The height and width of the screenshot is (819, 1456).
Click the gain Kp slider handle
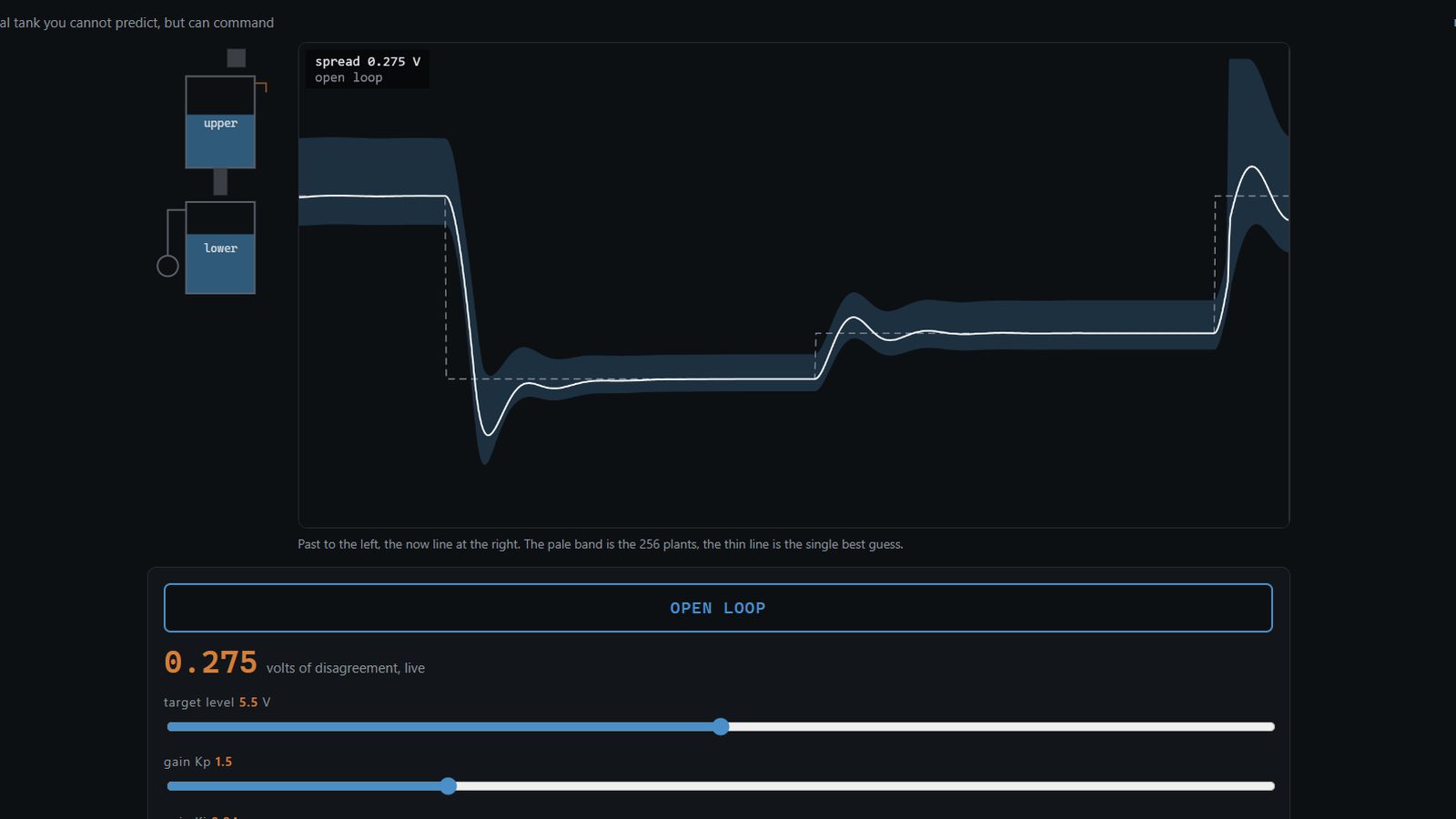point(448,786)
